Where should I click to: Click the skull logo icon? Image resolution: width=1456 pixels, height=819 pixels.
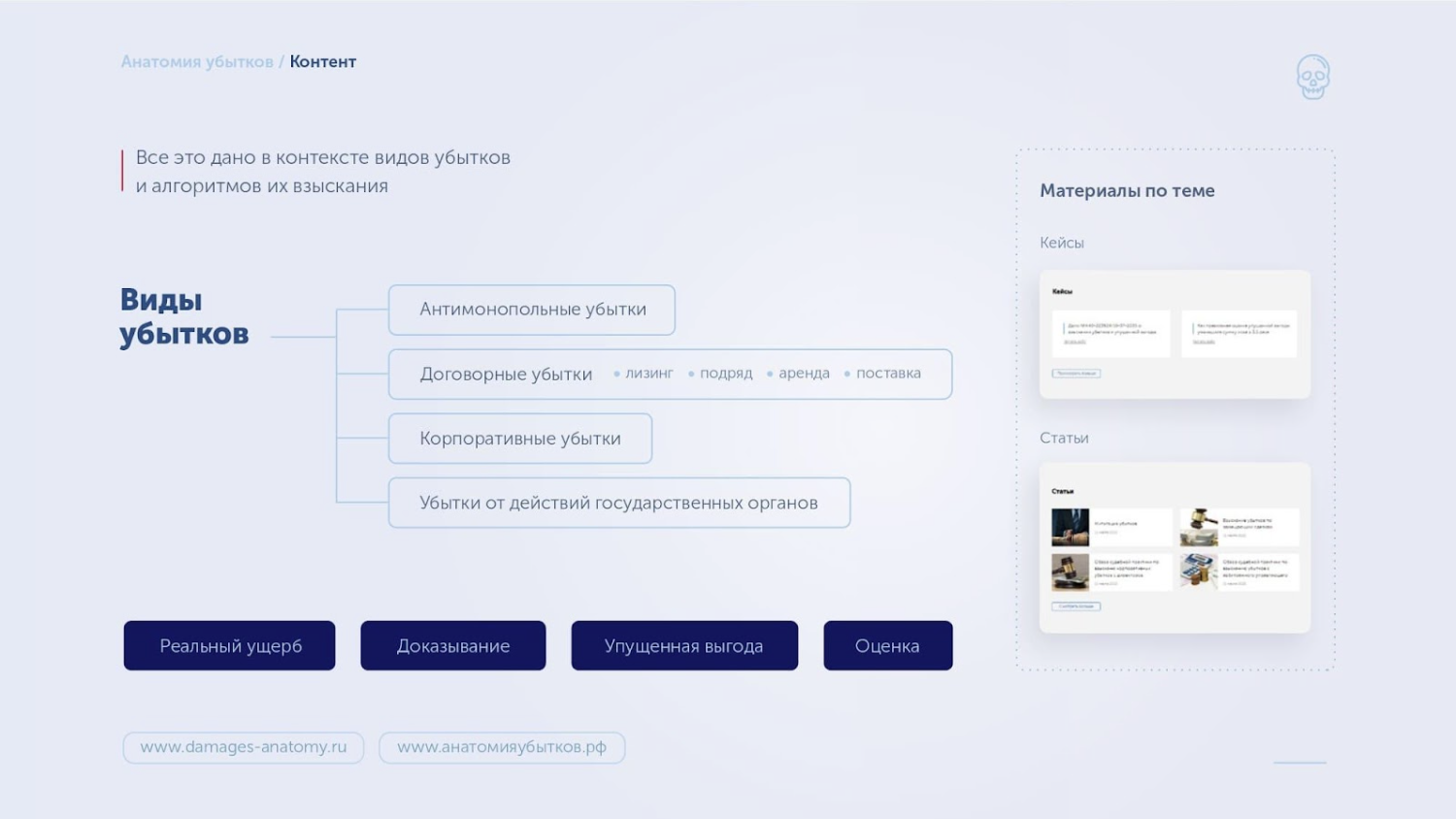[x=1312, y=77]
